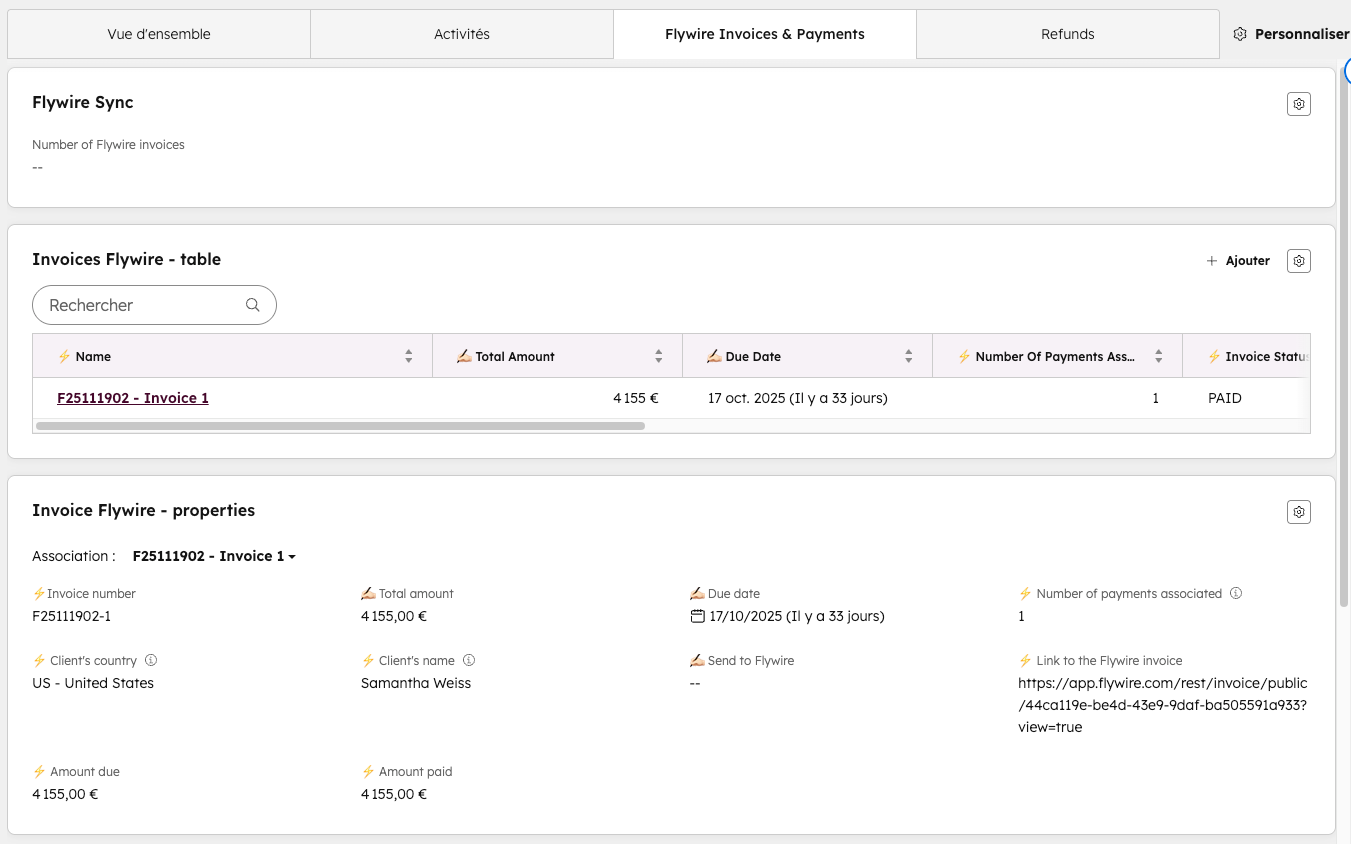The image size is (1351, 844).
Task: Open Invoices Flywire table settings gear
Action: [x=1298, y=261]
